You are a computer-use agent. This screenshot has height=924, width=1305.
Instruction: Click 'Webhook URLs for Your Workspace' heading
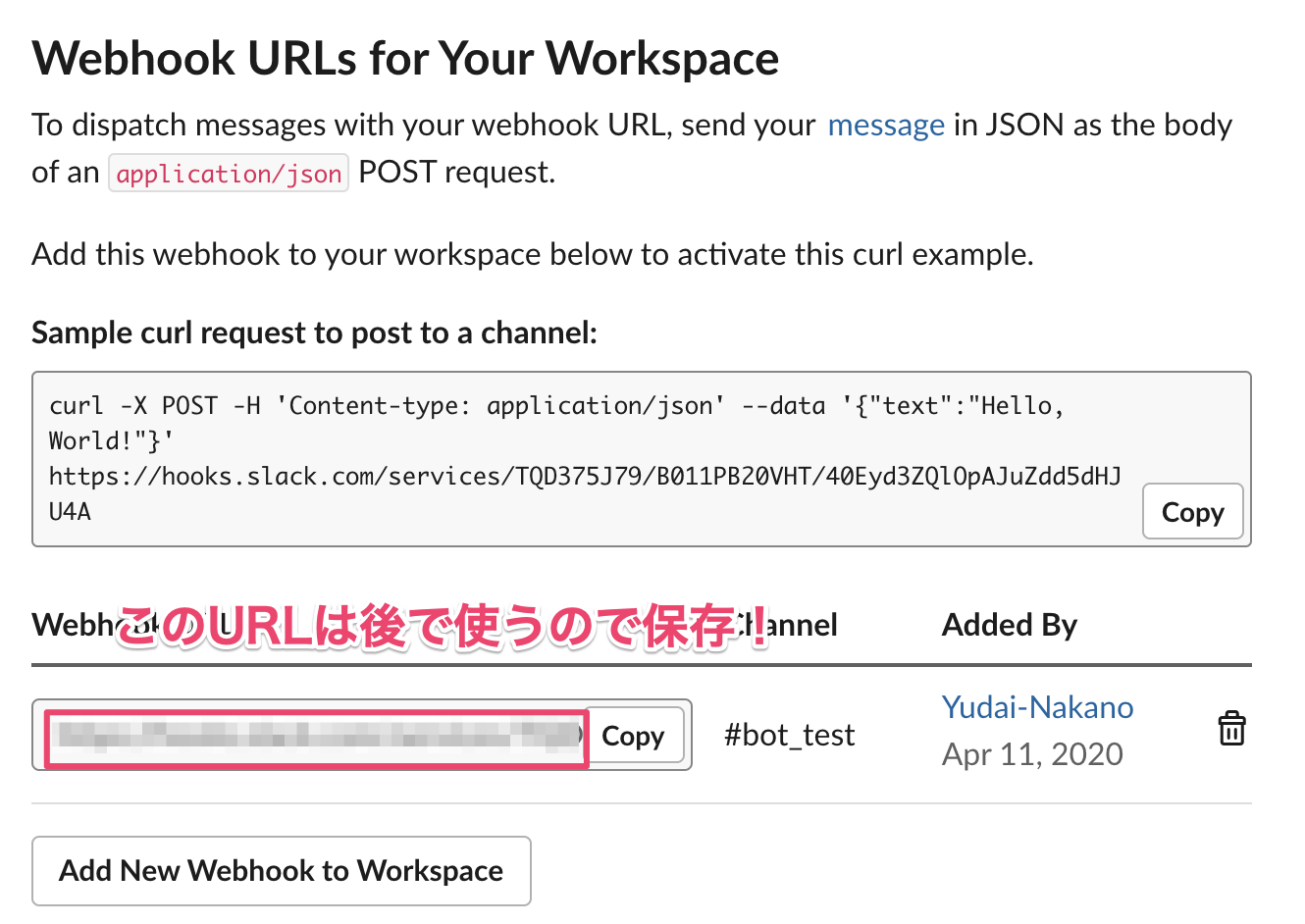coord(406,58)
